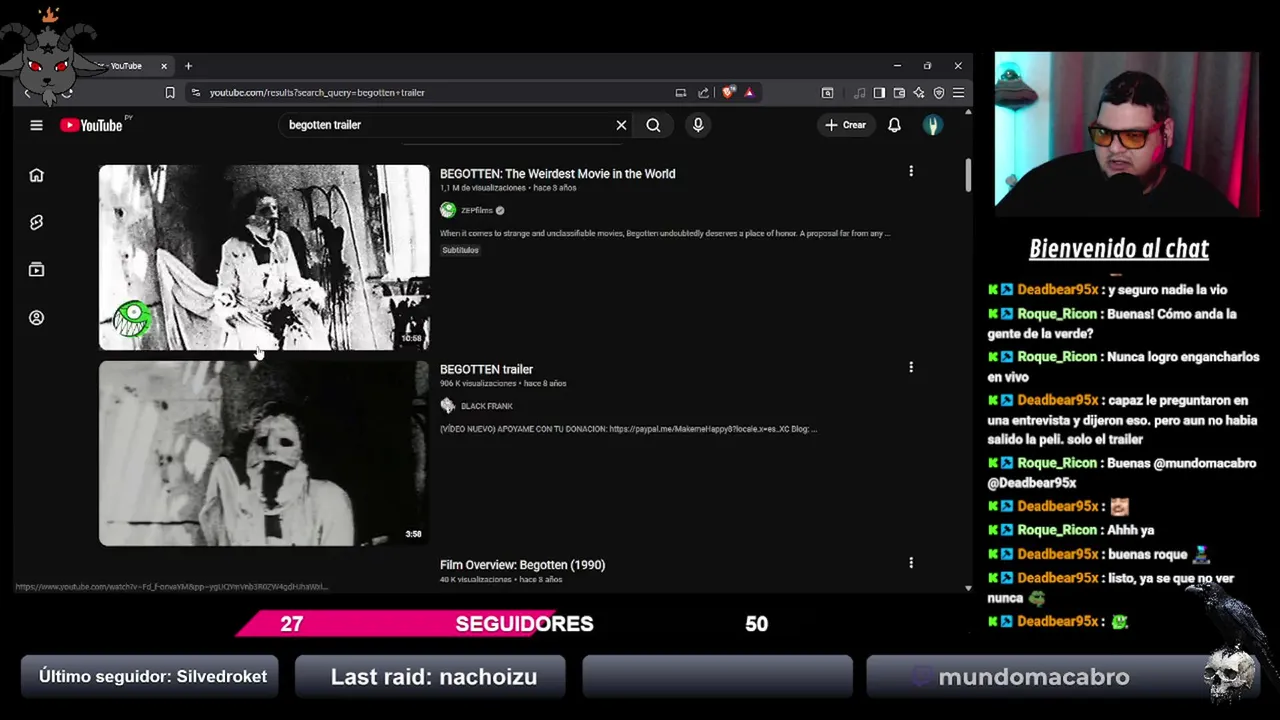This screenshot has width=1280, height=720.
Task: Go to the YouTube logo home link
Action: (x=92, y=125)
